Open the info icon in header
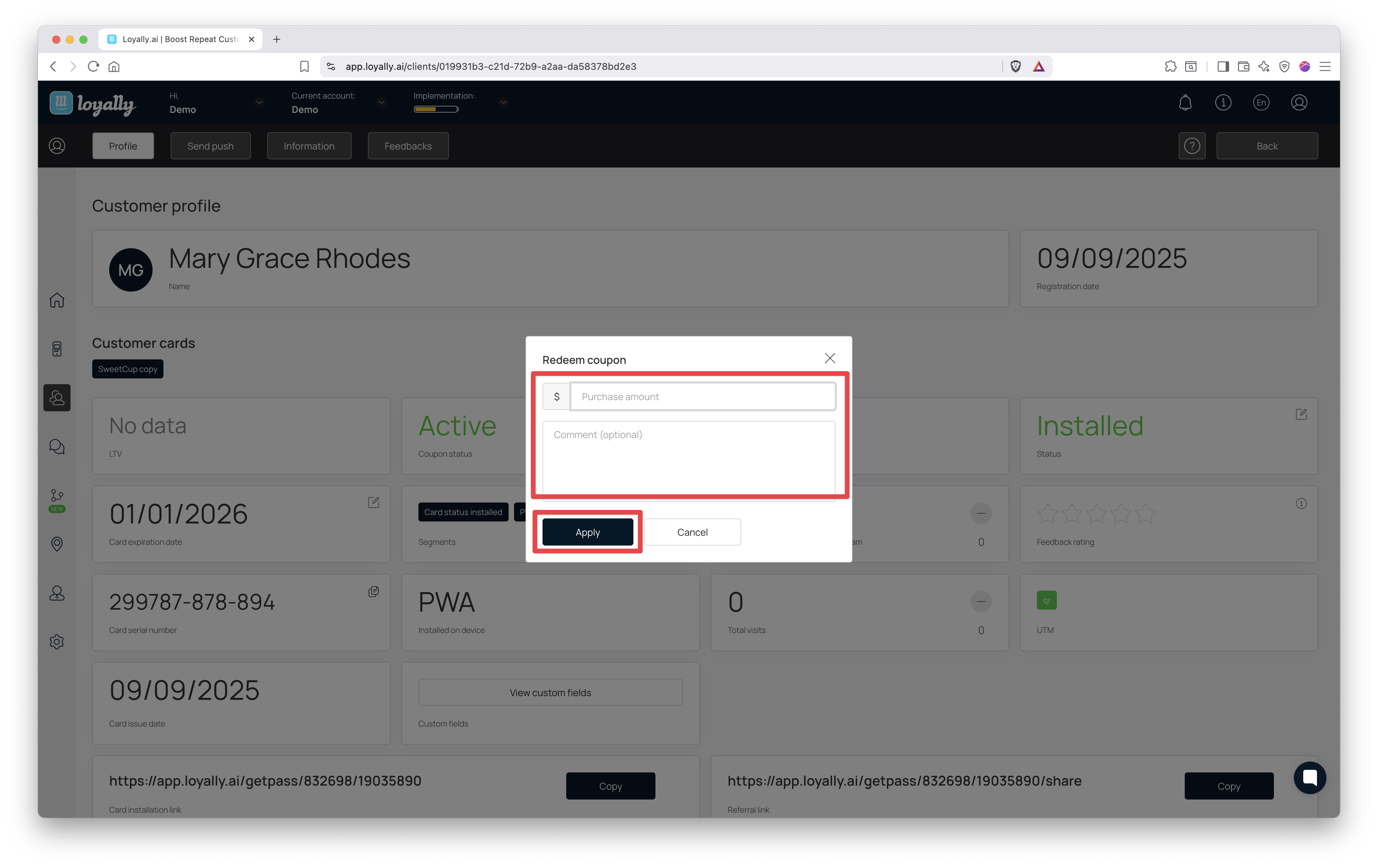The width and height of the screenshot is (1378, 868). [x=1223, y=102]
